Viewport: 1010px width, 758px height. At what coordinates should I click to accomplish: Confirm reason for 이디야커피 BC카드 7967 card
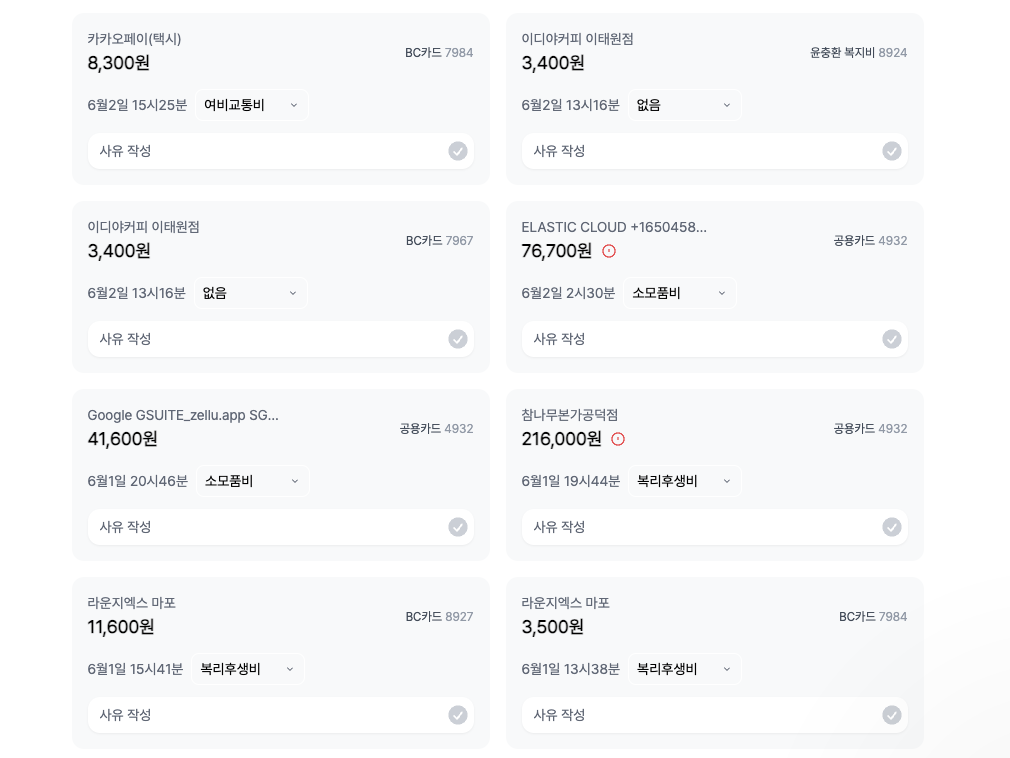click(x=458, y=339)
